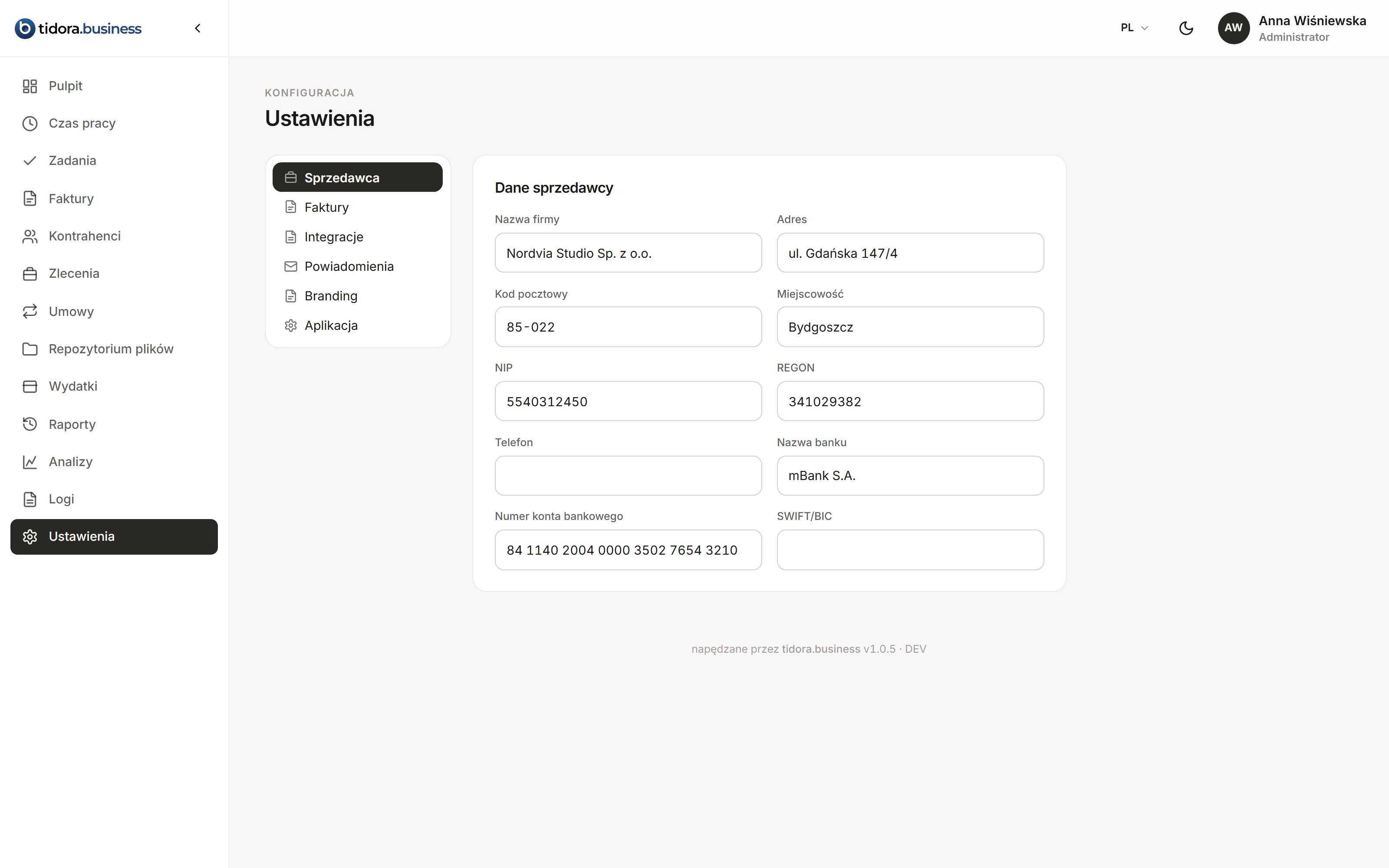Screen dimensions: 1389x868
Task: Open the PL language dropdown
Action: [1134, 27]
